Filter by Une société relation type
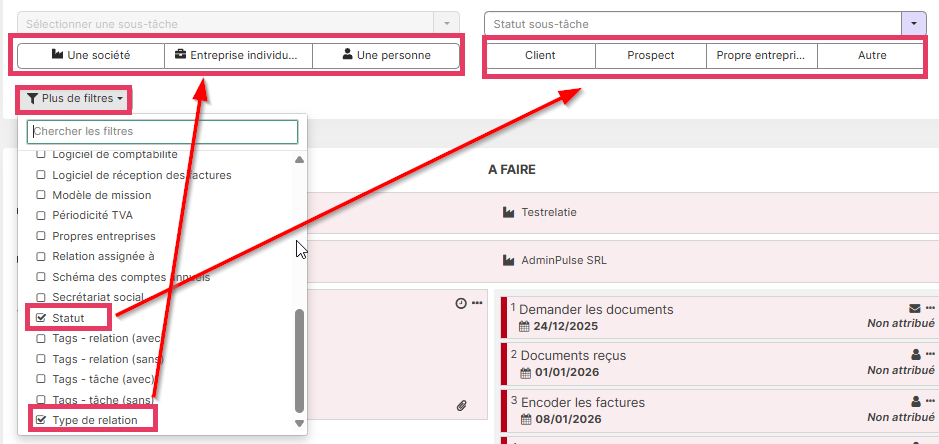This screenshot has height=444, width=939. [91, 56]
